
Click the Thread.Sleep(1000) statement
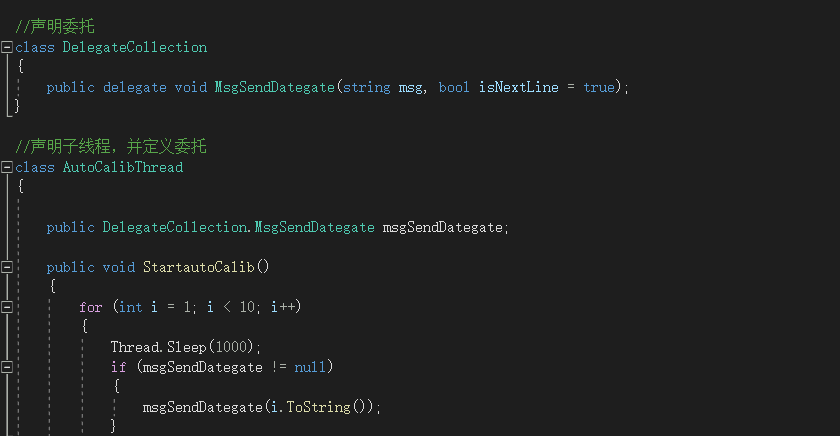[x=185, y=347]
